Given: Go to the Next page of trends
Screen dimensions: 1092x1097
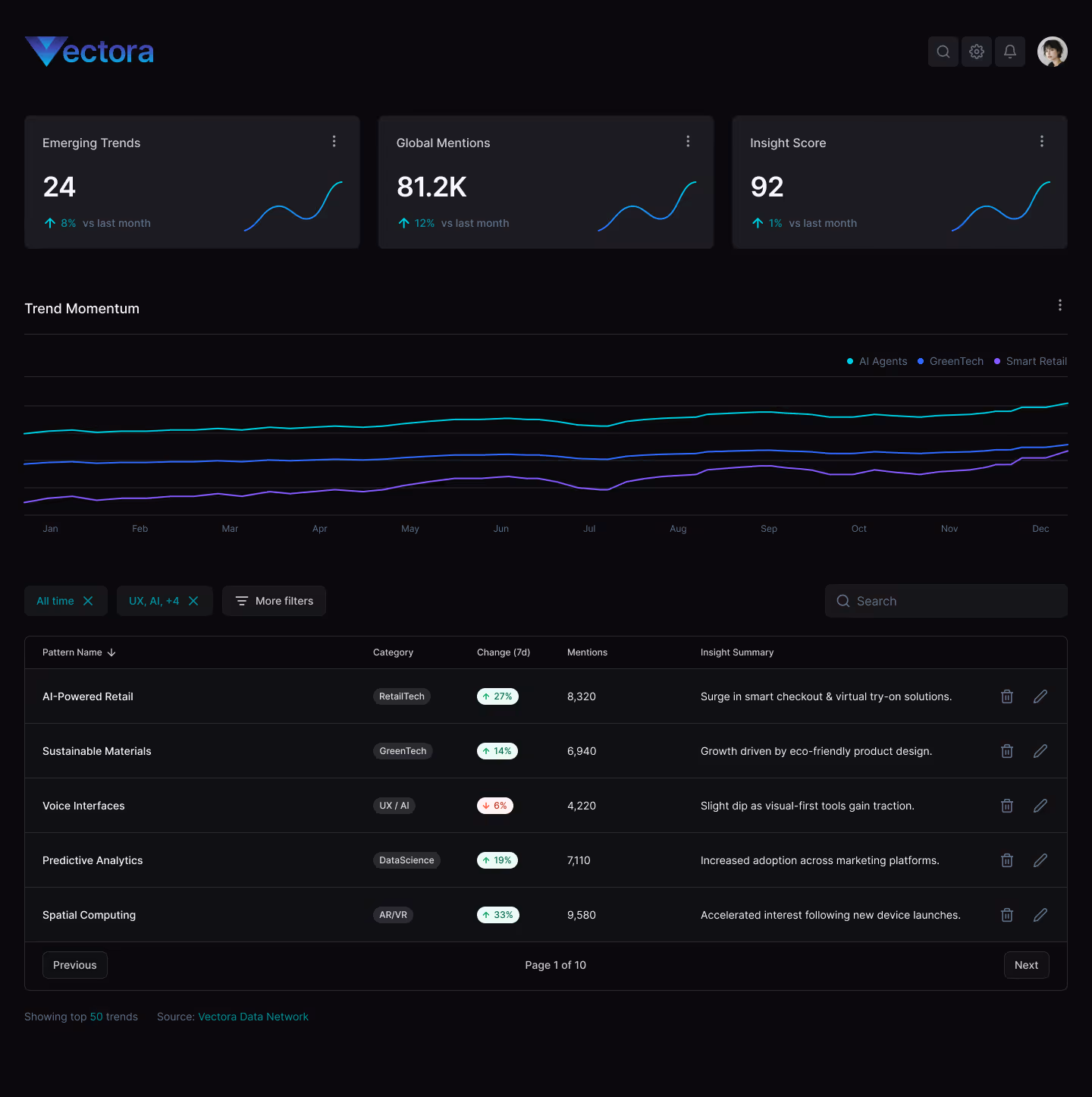Looking at the screenshot, I should click(x=1026, y=964).
